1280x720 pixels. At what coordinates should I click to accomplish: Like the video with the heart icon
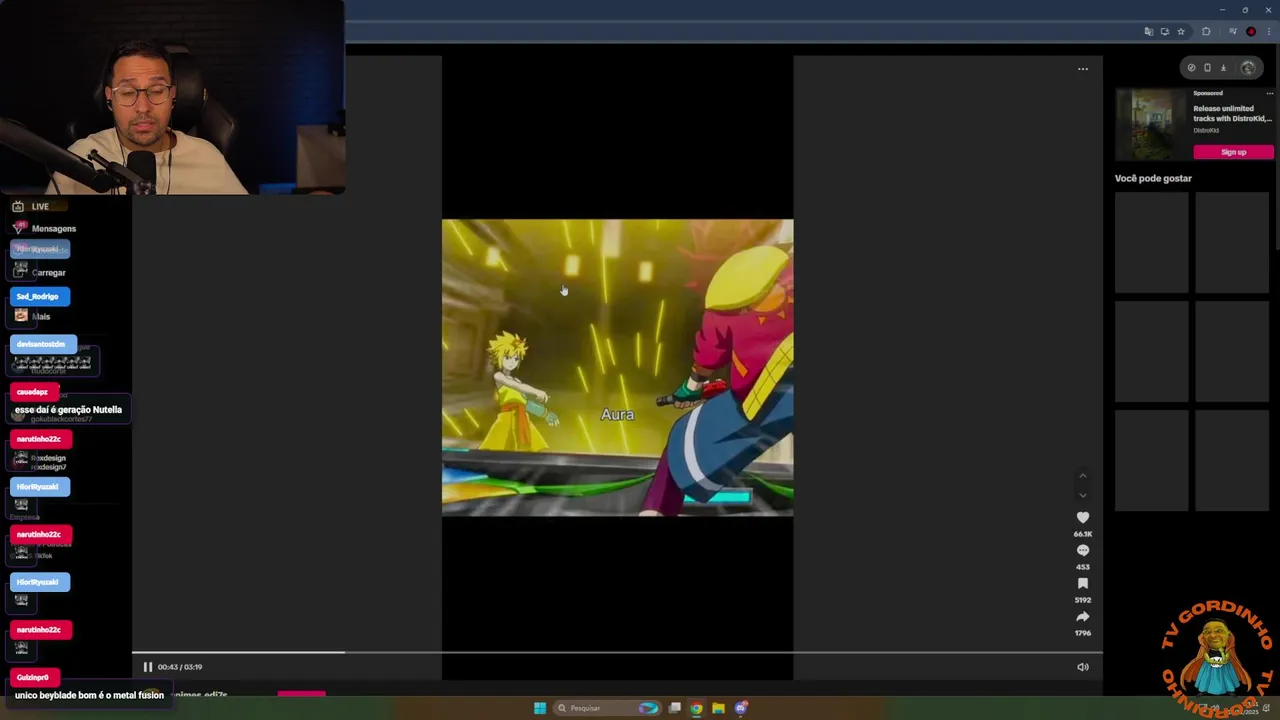(1083, 517)
